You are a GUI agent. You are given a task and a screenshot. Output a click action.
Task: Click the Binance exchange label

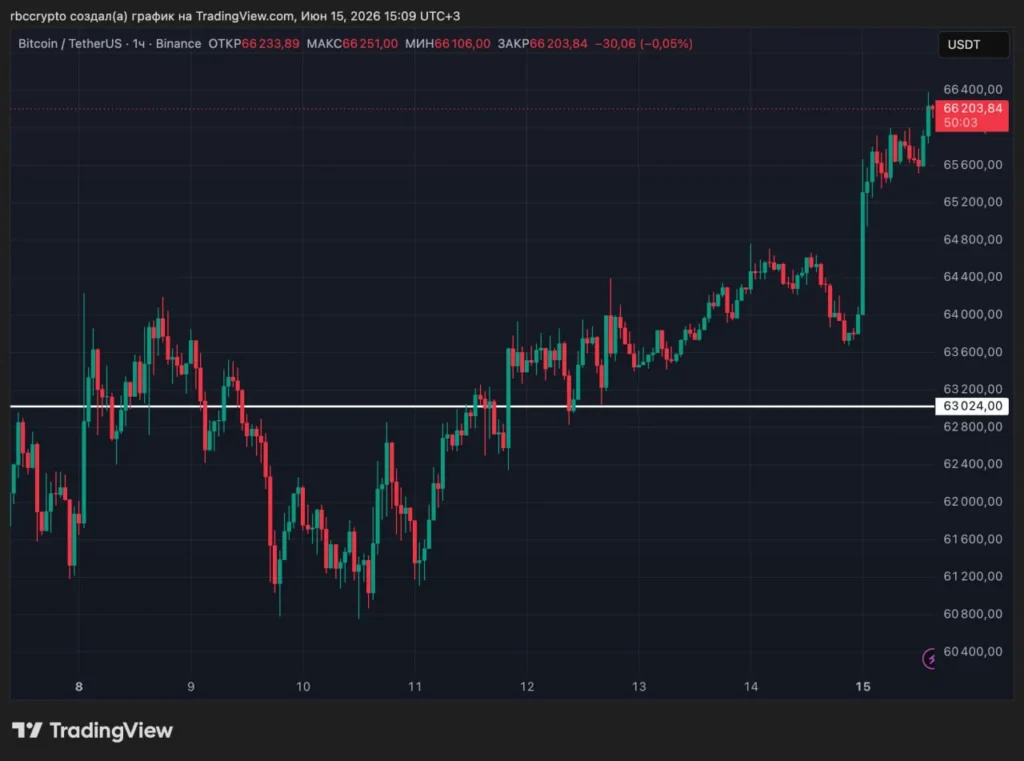tap(178, 44)
